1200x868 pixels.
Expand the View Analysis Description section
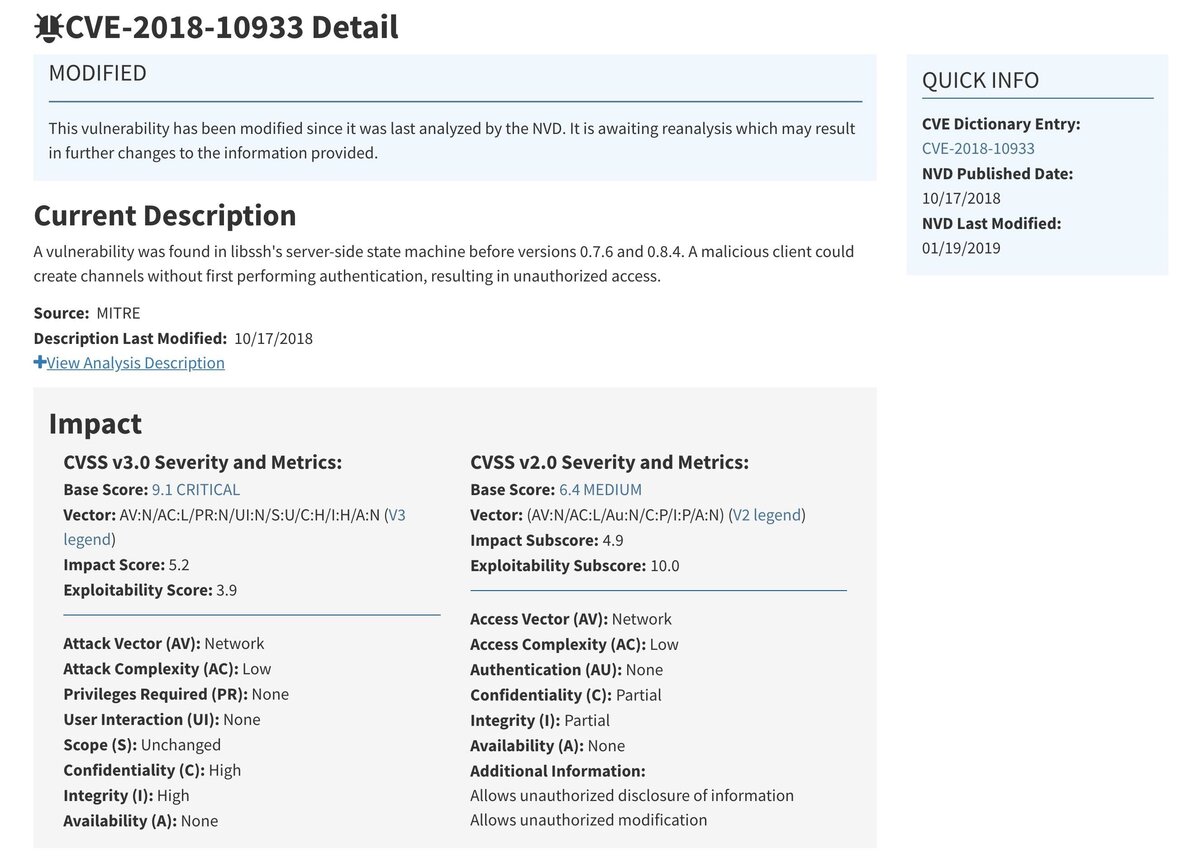[134, 362]
